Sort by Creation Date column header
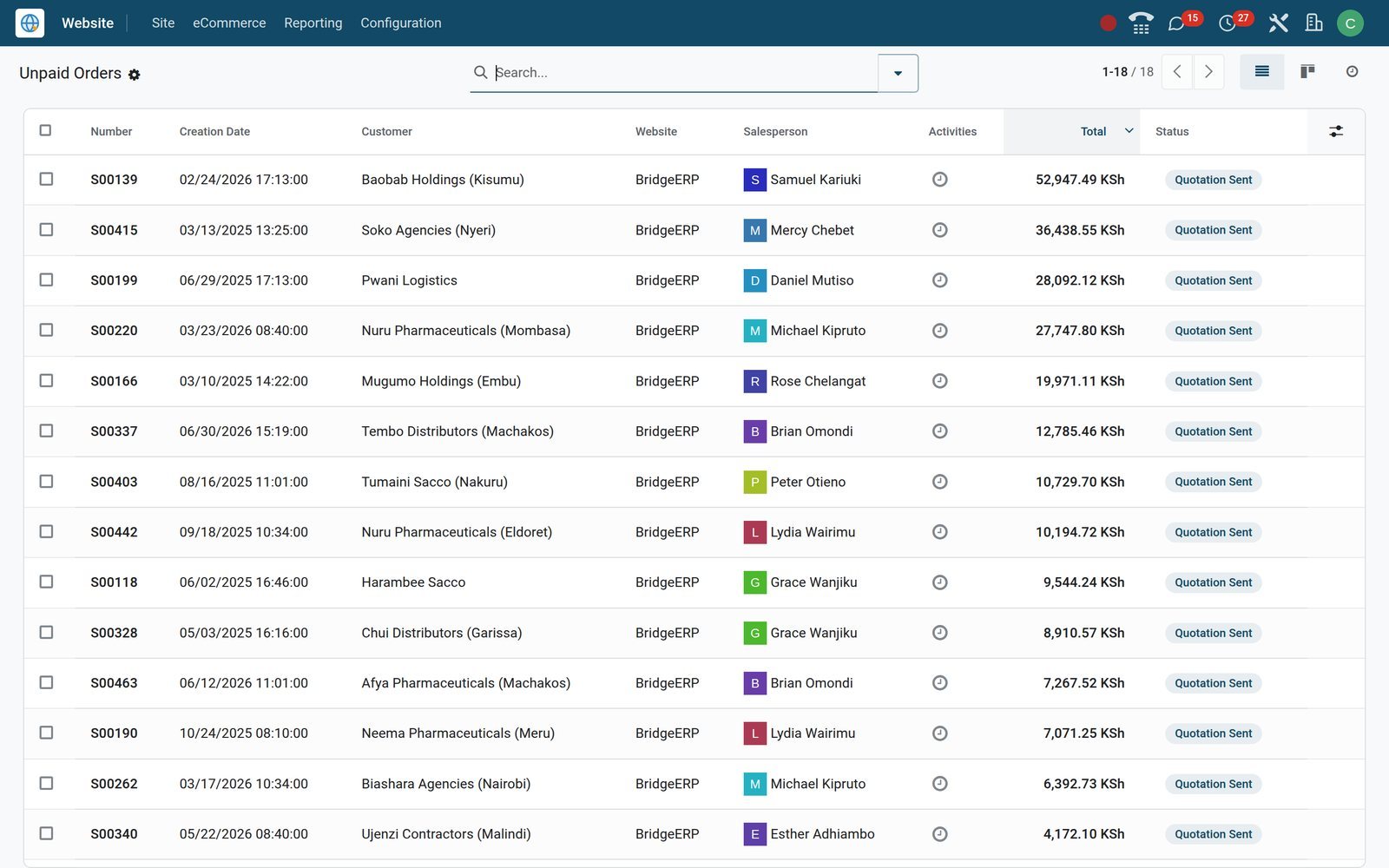 [x=214, y=132]
